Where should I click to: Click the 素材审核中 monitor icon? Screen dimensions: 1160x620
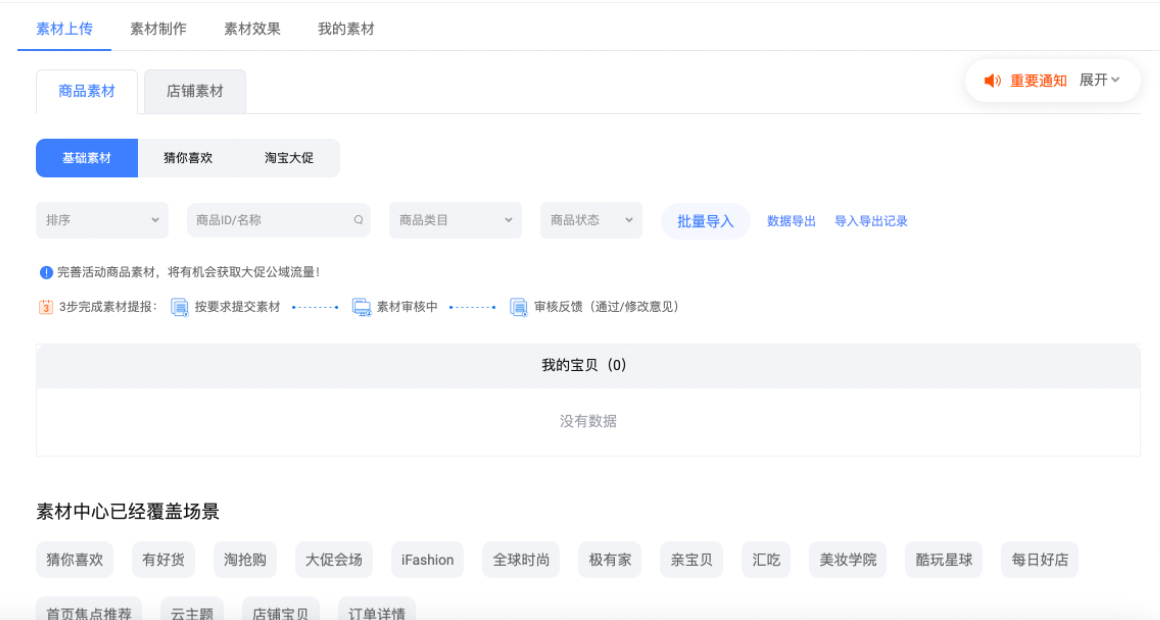[363, 307]
